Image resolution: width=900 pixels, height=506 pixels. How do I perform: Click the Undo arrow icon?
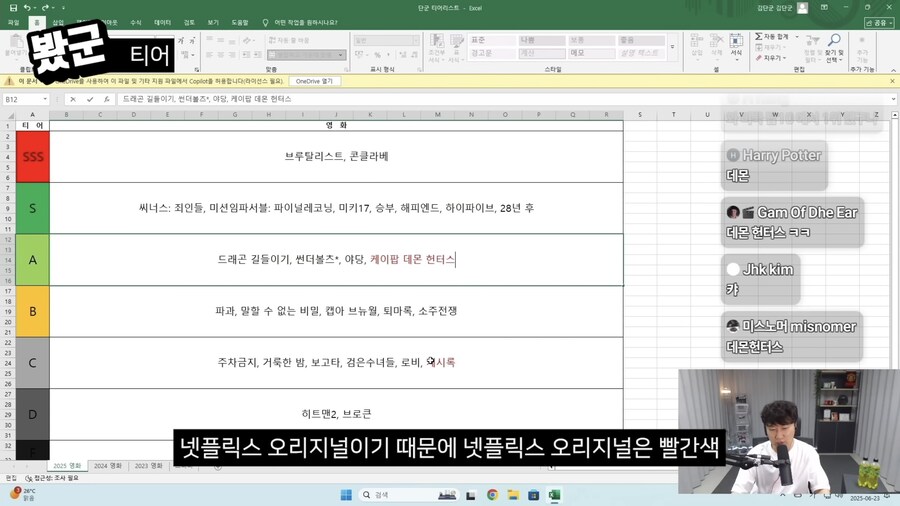(27, 8)
